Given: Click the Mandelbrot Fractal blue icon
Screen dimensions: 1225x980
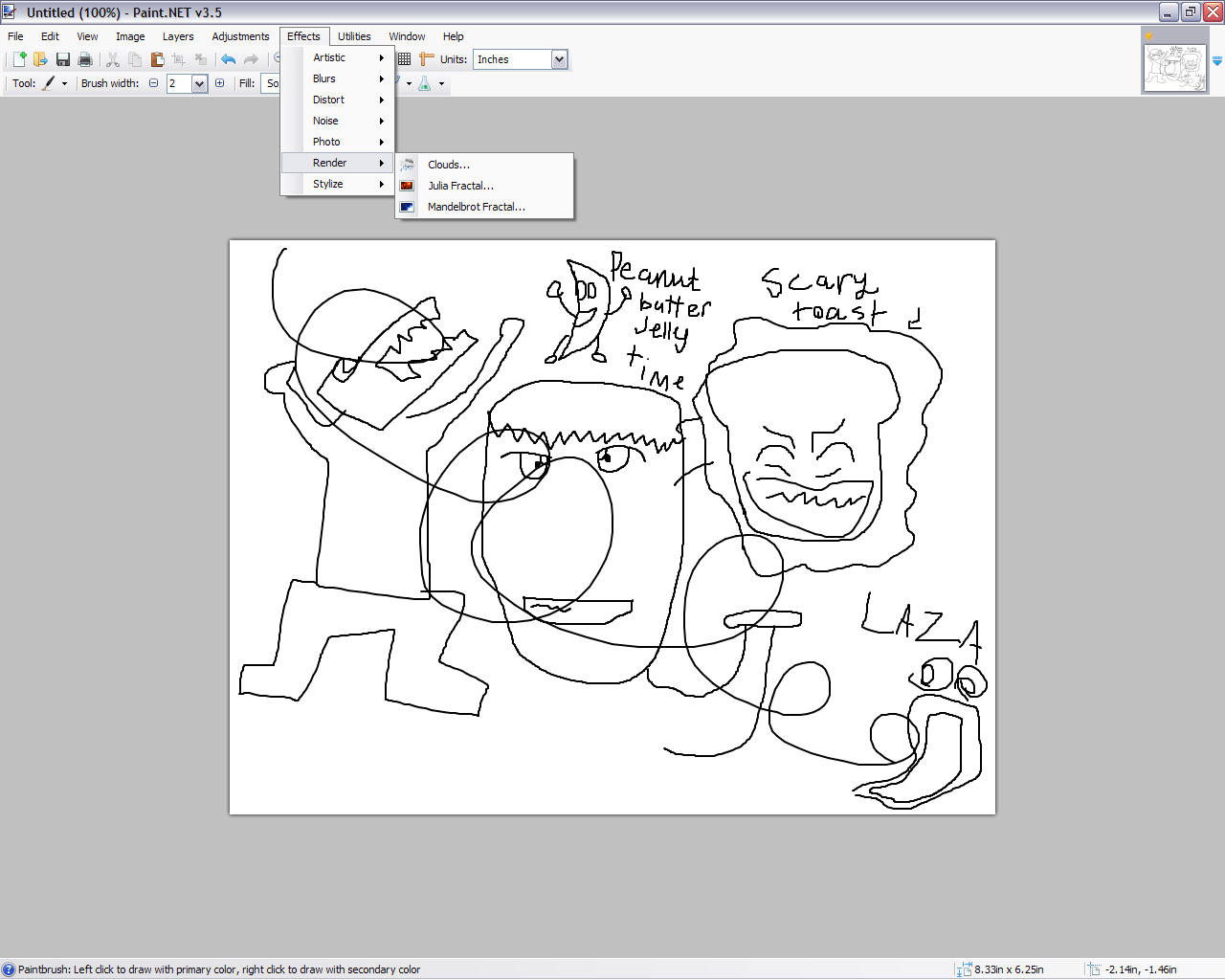Looking at the screenshot, I should (x=407, y=207).
